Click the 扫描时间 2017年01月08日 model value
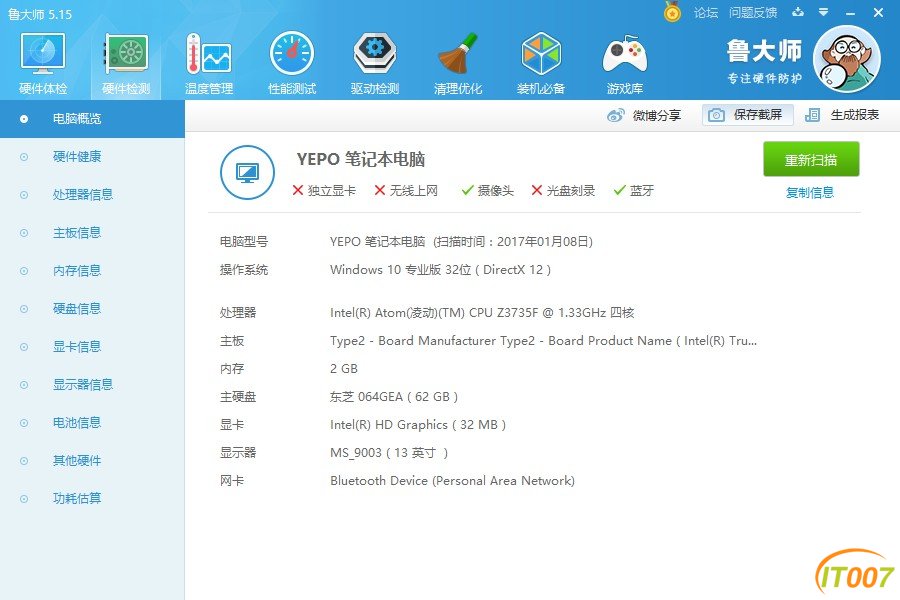 point(461,242)
